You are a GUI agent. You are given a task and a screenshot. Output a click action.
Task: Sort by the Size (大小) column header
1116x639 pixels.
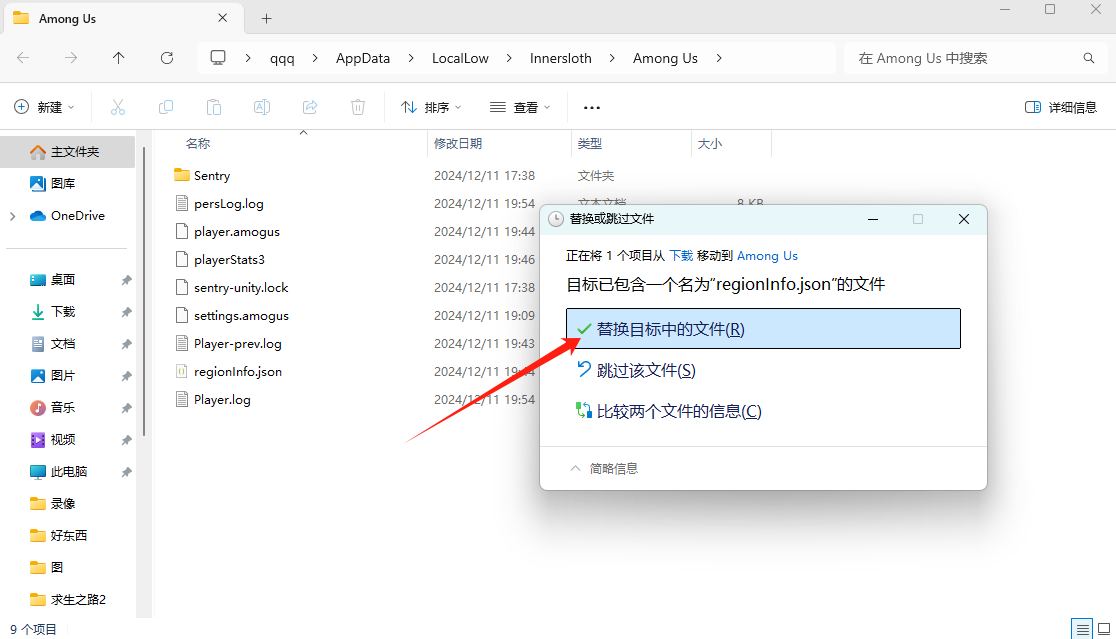(710, 144)
